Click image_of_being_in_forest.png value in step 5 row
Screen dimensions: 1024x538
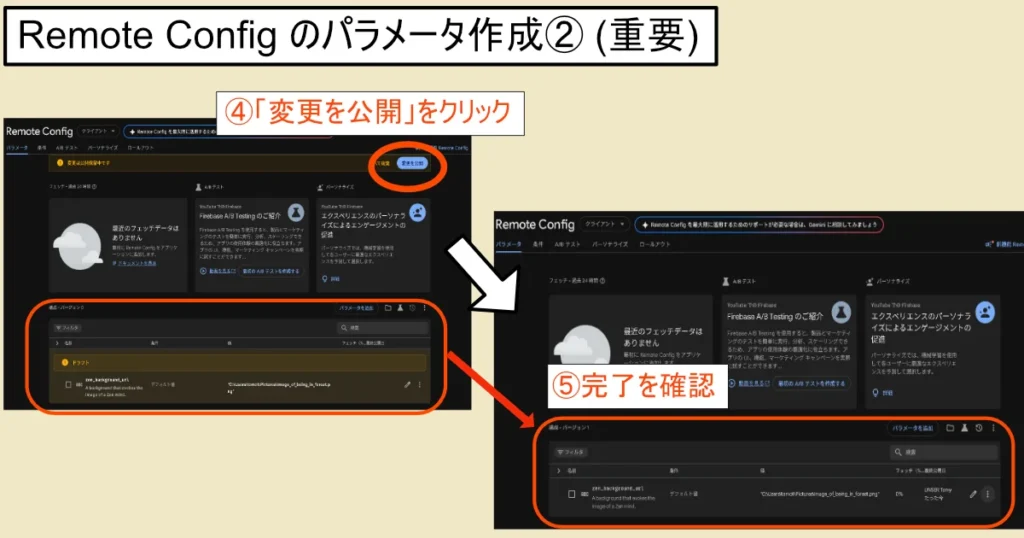(x=820, y=494)
